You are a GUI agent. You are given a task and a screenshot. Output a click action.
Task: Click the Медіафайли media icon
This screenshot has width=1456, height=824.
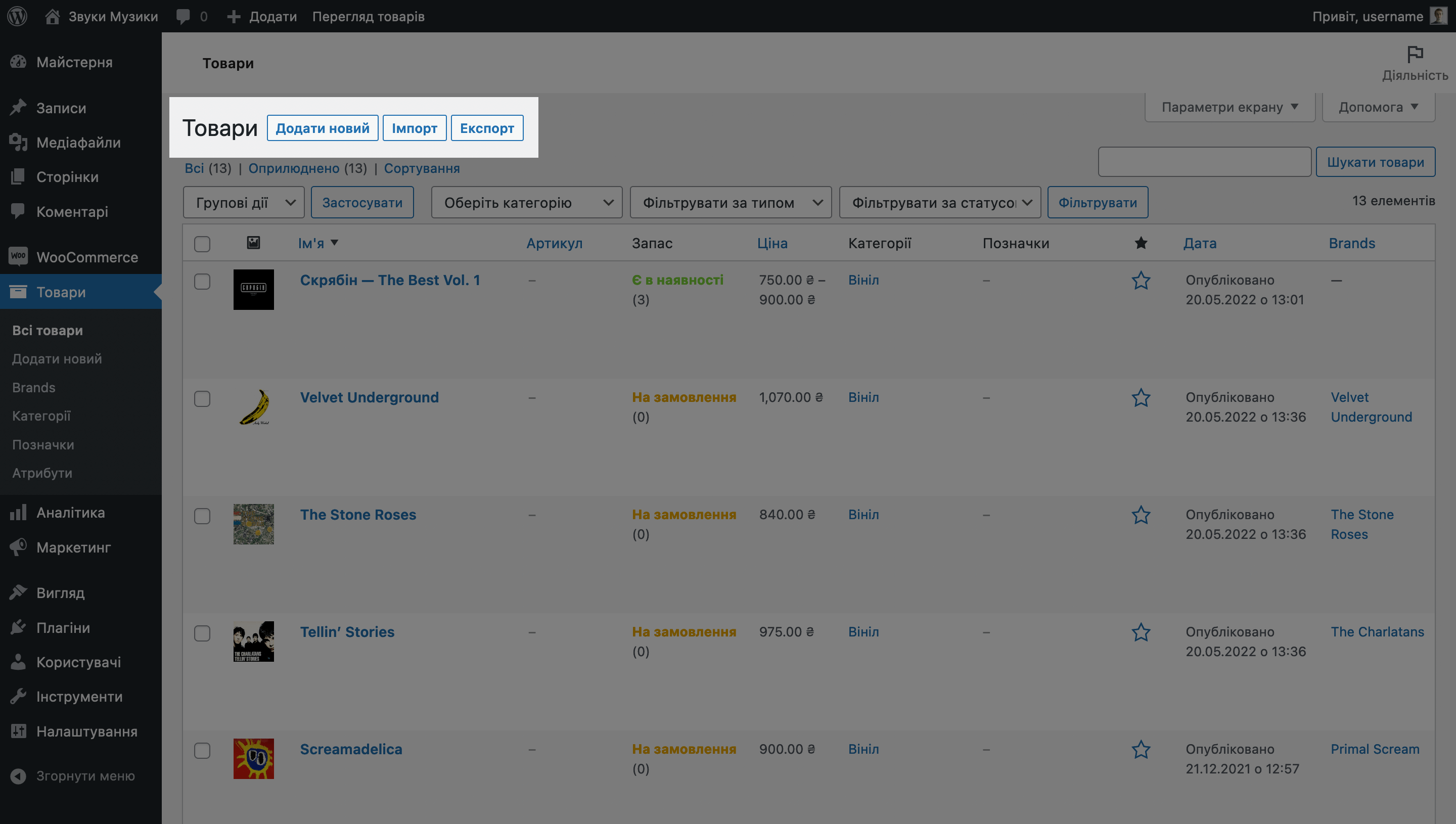[18, 142]
